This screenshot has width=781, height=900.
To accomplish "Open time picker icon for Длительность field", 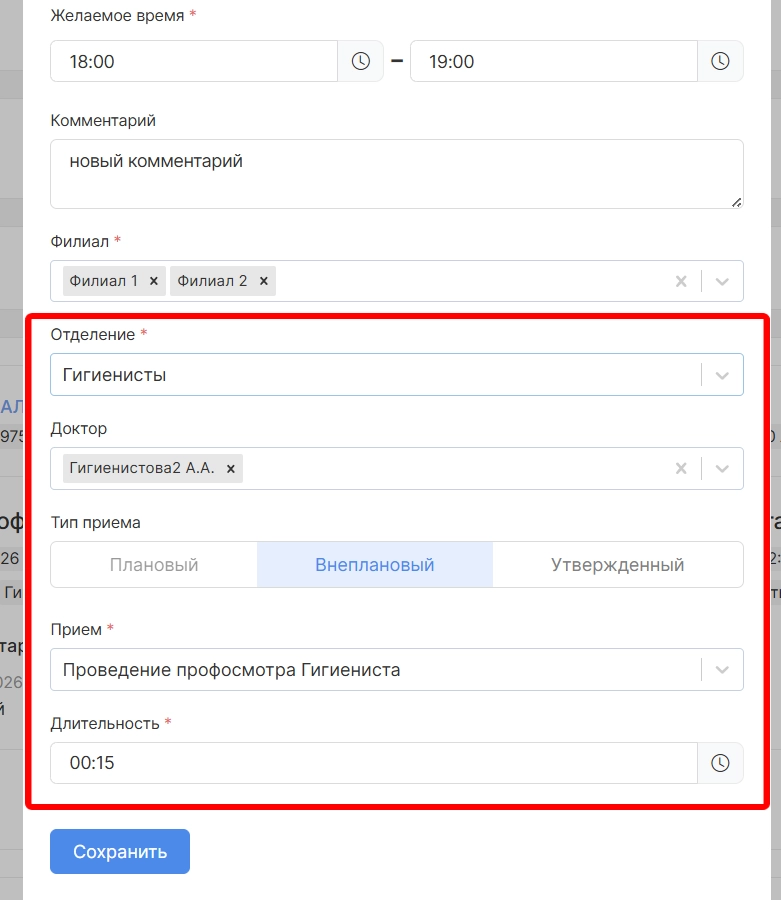I will tap(720, 763).
